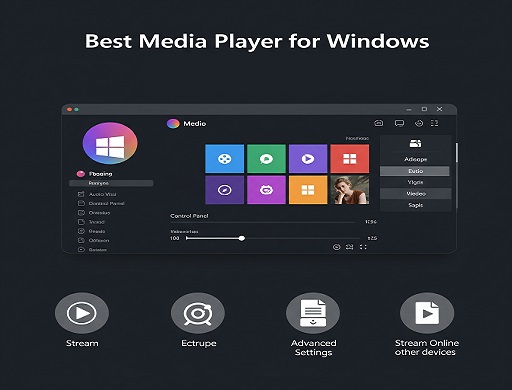Click the pink circle icon beside Fboaing
Screen dimensions: 512x390
click(x=81, y=174)
